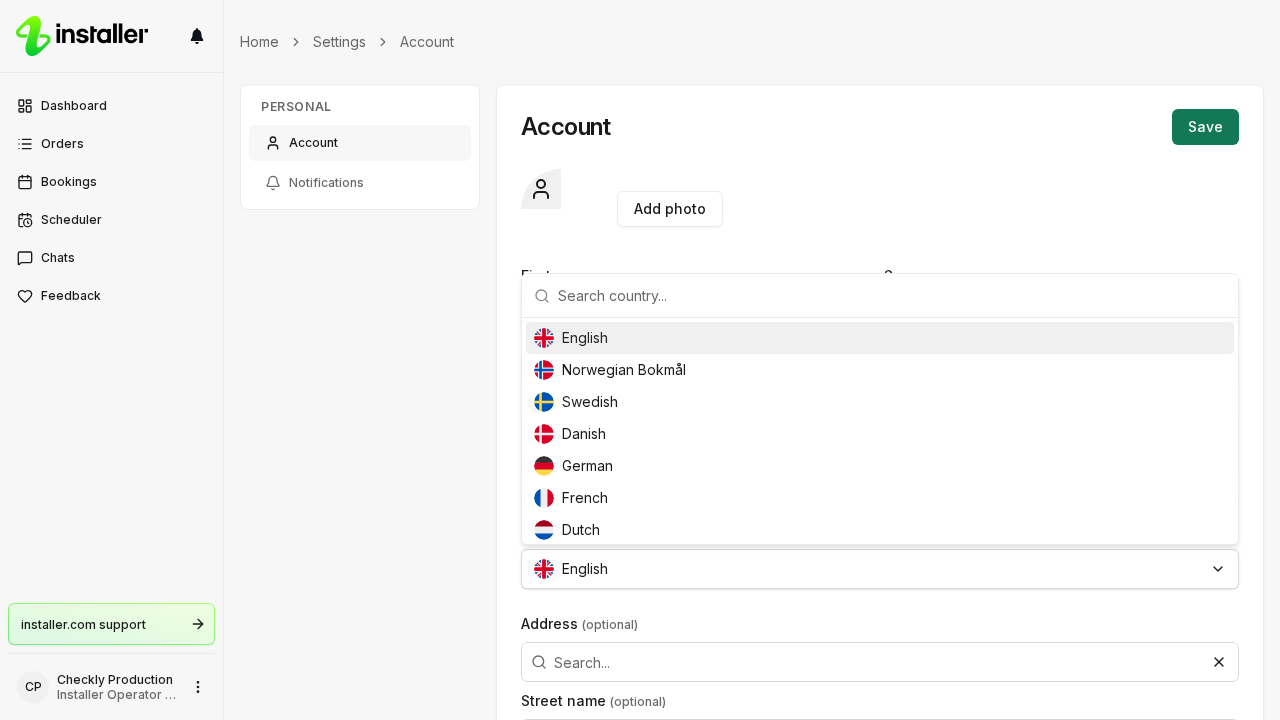Click the profile photo placeholder
1280x720 pixels.
[541, 189]
